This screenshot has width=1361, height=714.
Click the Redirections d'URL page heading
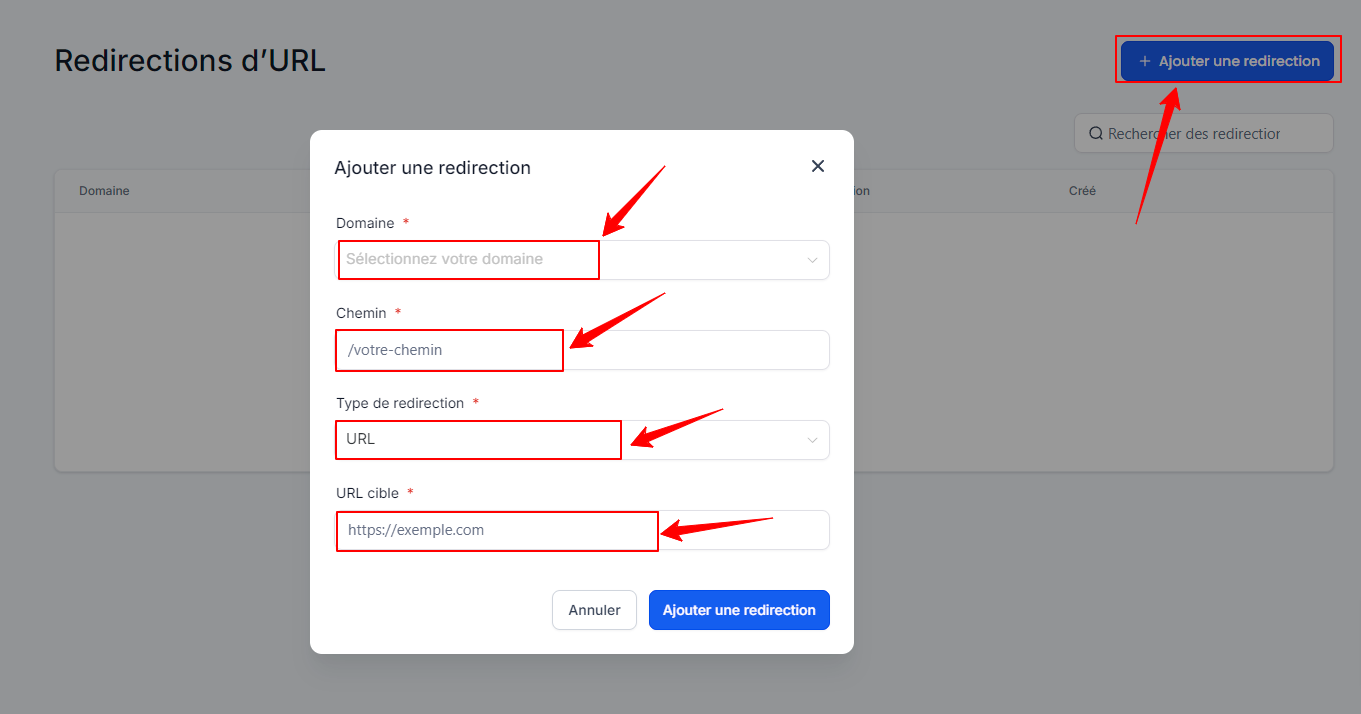coord(190,60)
